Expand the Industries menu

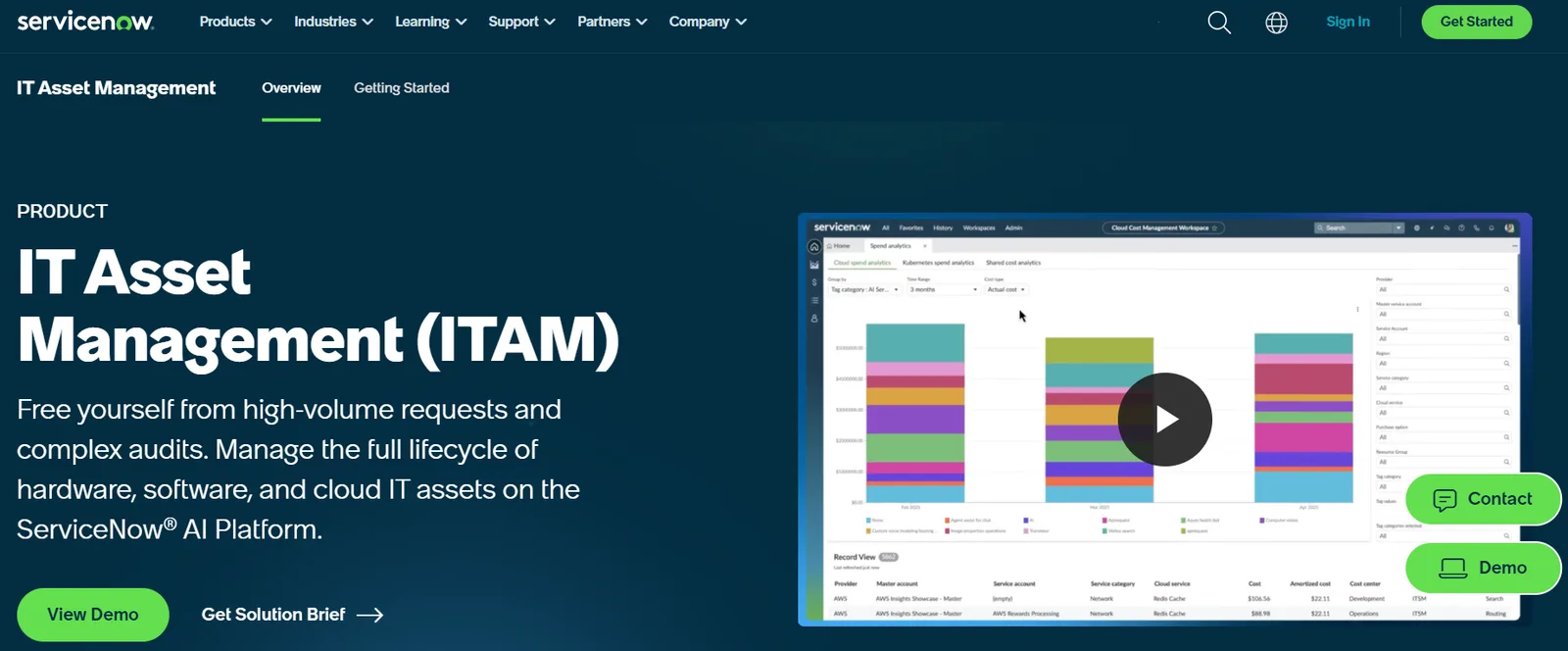[333, 22]
